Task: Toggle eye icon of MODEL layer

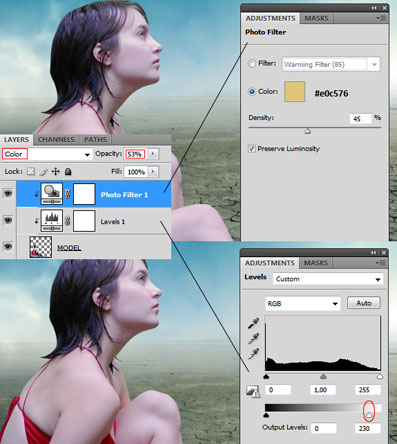Action: pyautogui.click(x=8, y=247)
